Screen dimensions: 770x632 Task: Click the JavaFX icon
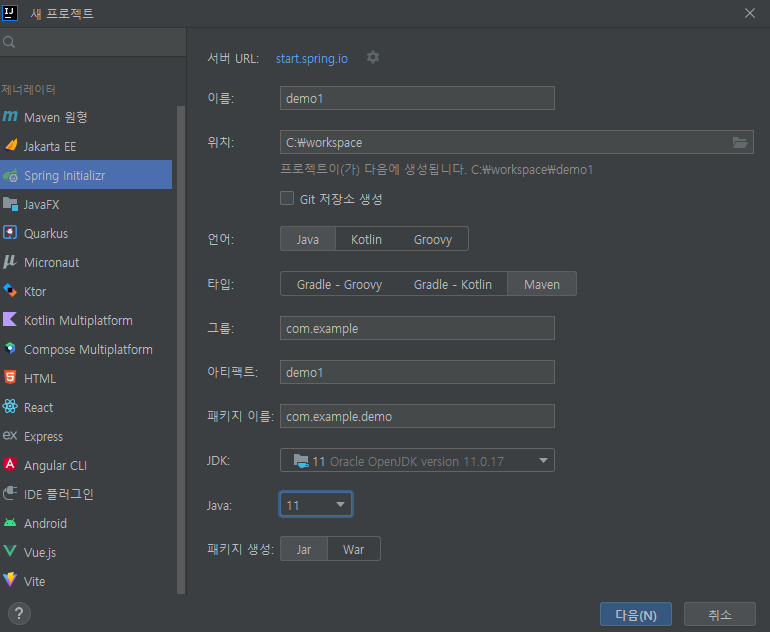pyautogui.click(x=10, y=204)
